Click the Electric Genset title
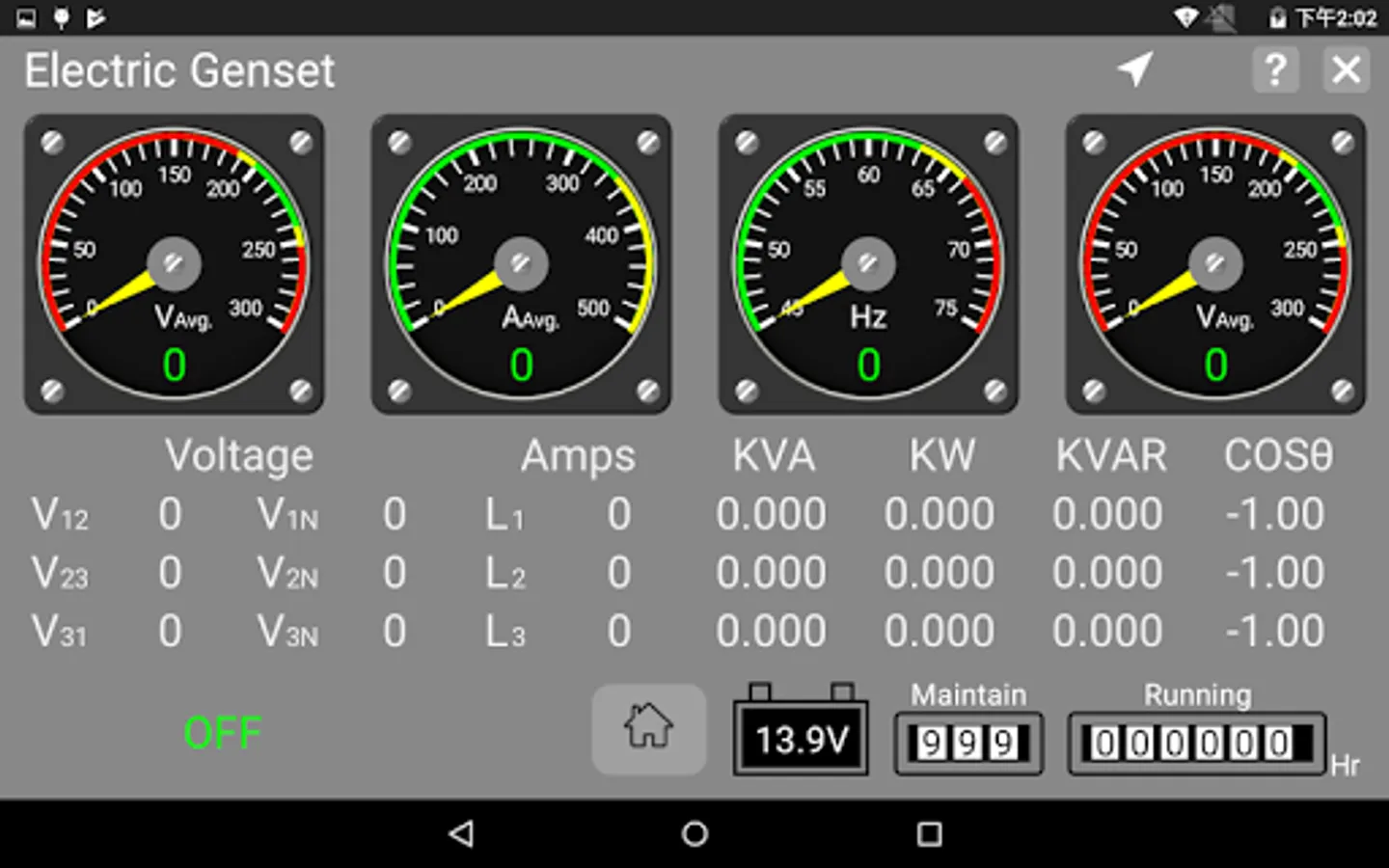The height and width of the screenshot is (868, 1389). 179,70
